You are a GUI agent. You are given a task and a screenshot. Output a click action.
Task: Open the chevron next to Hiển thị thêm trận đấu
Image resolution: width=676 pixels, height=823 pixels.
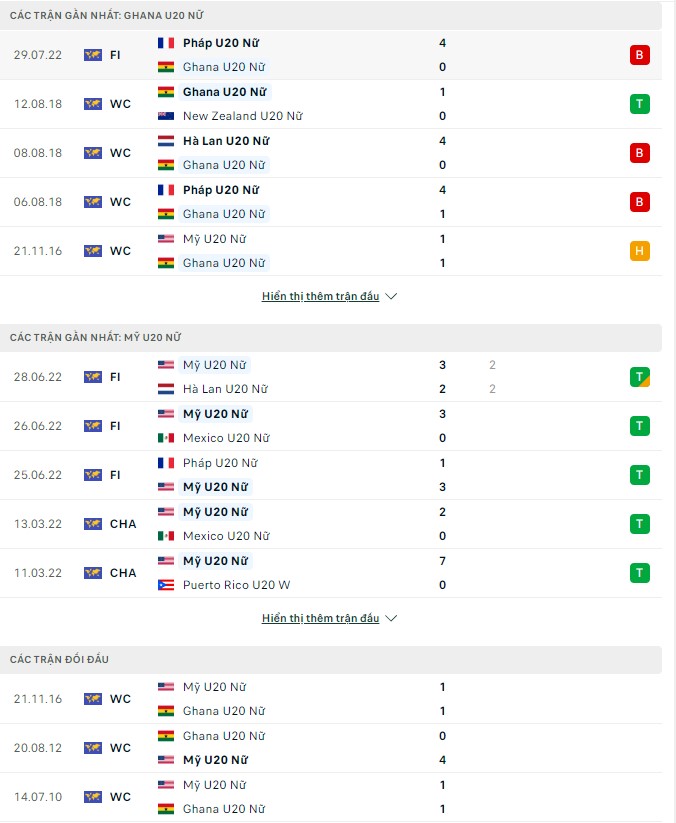click(x=391, y=296)
